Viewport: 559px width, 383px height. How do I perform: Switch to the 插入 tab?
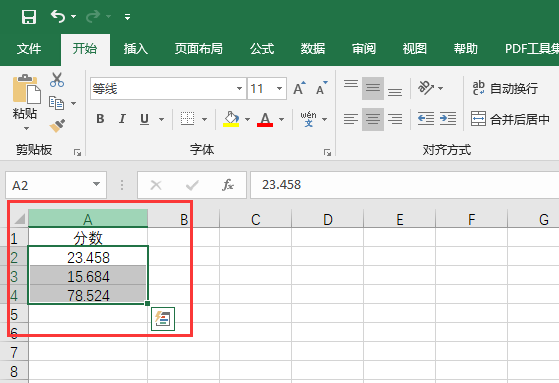click(135, 48)
